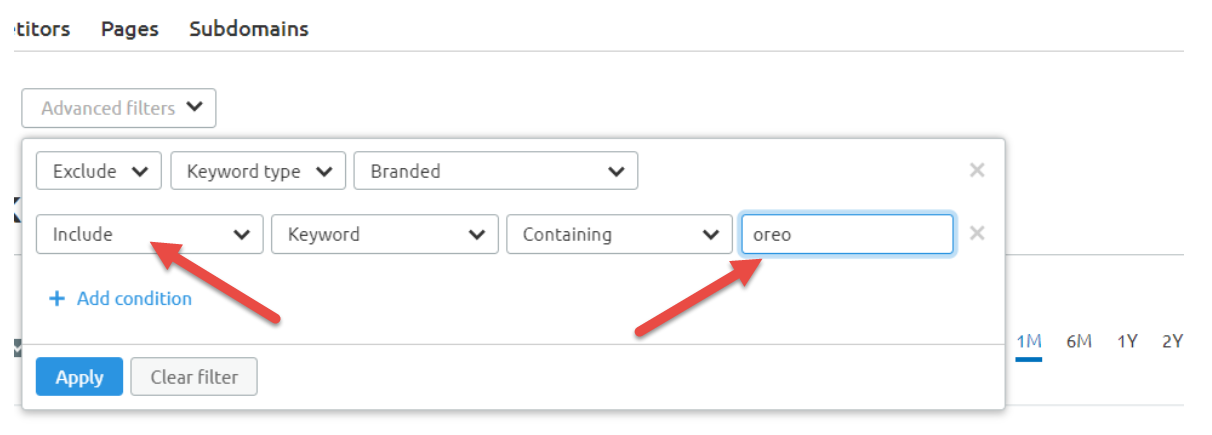Open the Exclude dropdown

(99, 171)
